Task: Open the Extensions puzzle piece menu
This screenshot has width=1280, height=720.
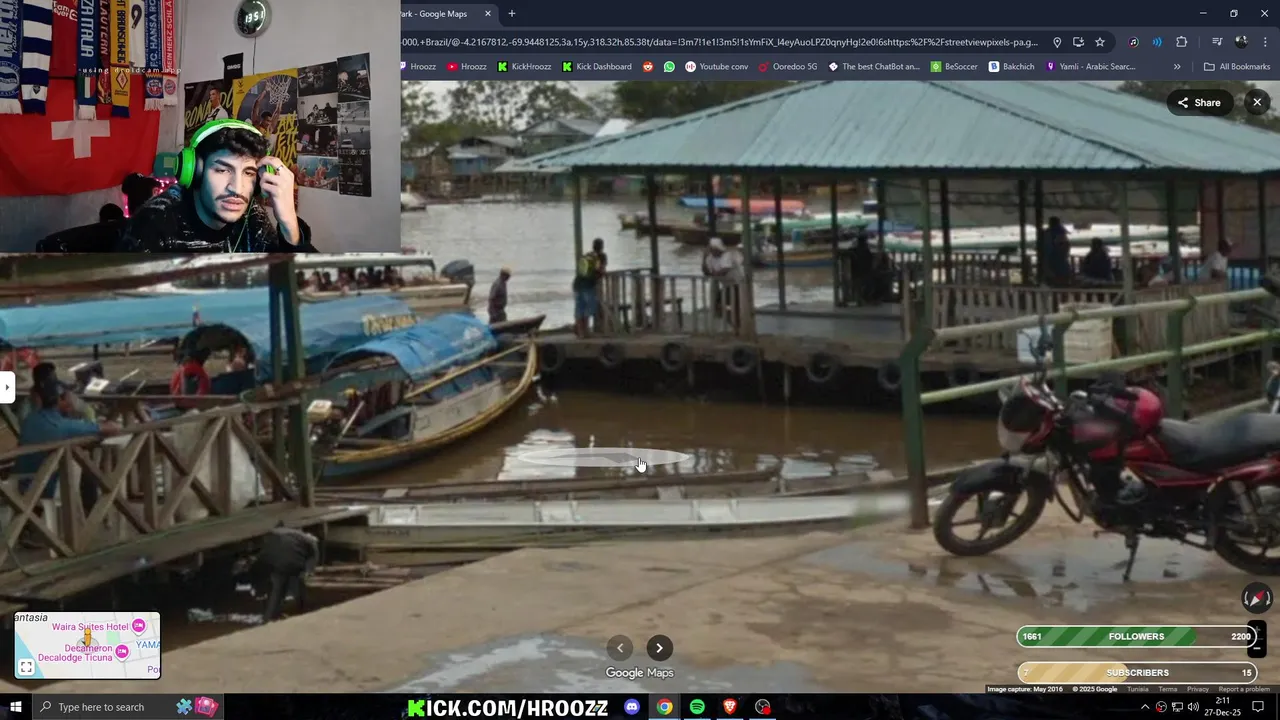Action: (x=1182, y=42)
